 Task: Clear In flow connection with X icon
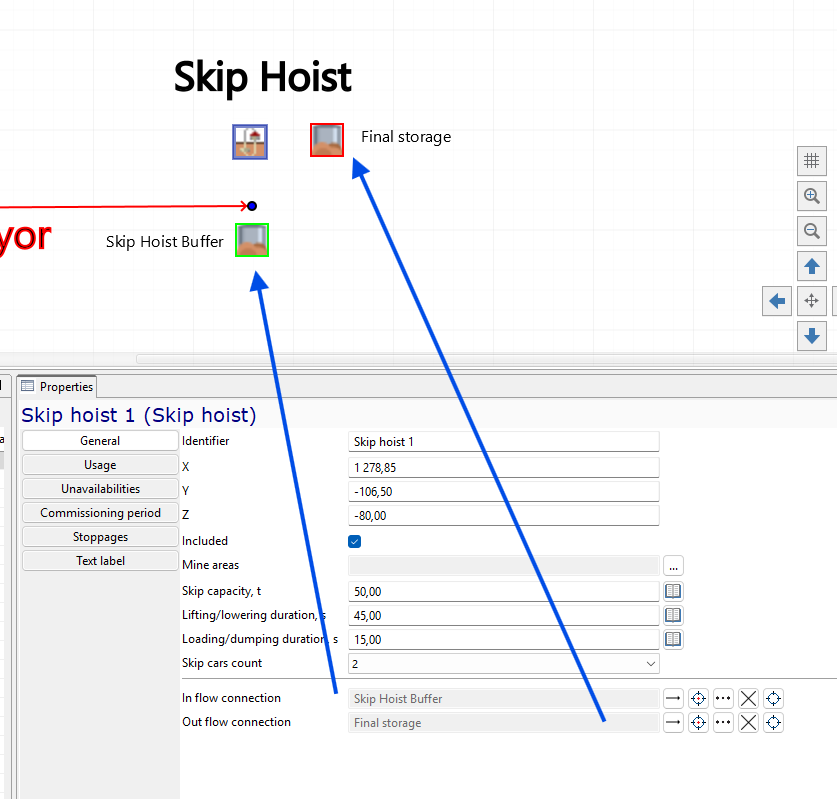pos(748,698)
